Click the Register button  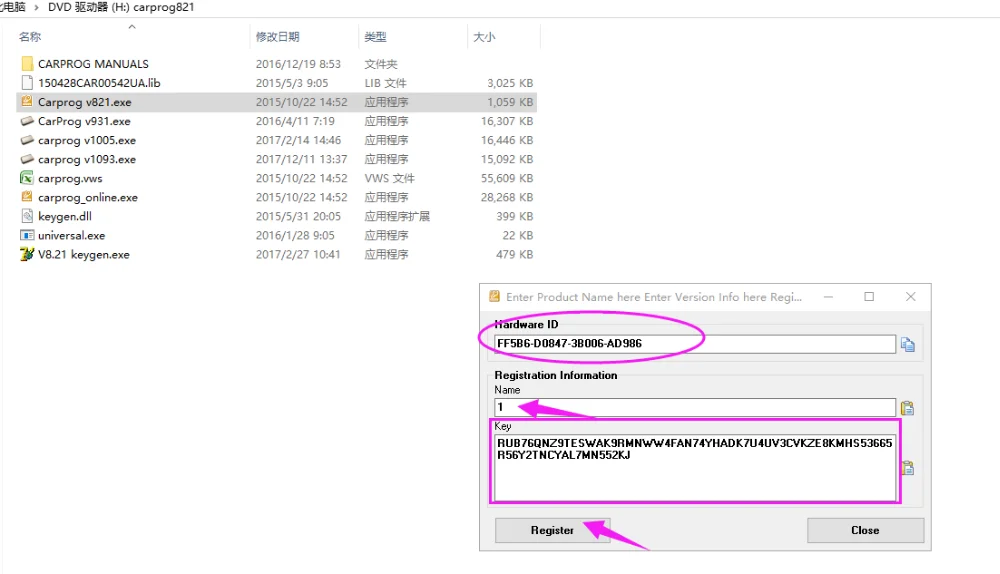552,530
